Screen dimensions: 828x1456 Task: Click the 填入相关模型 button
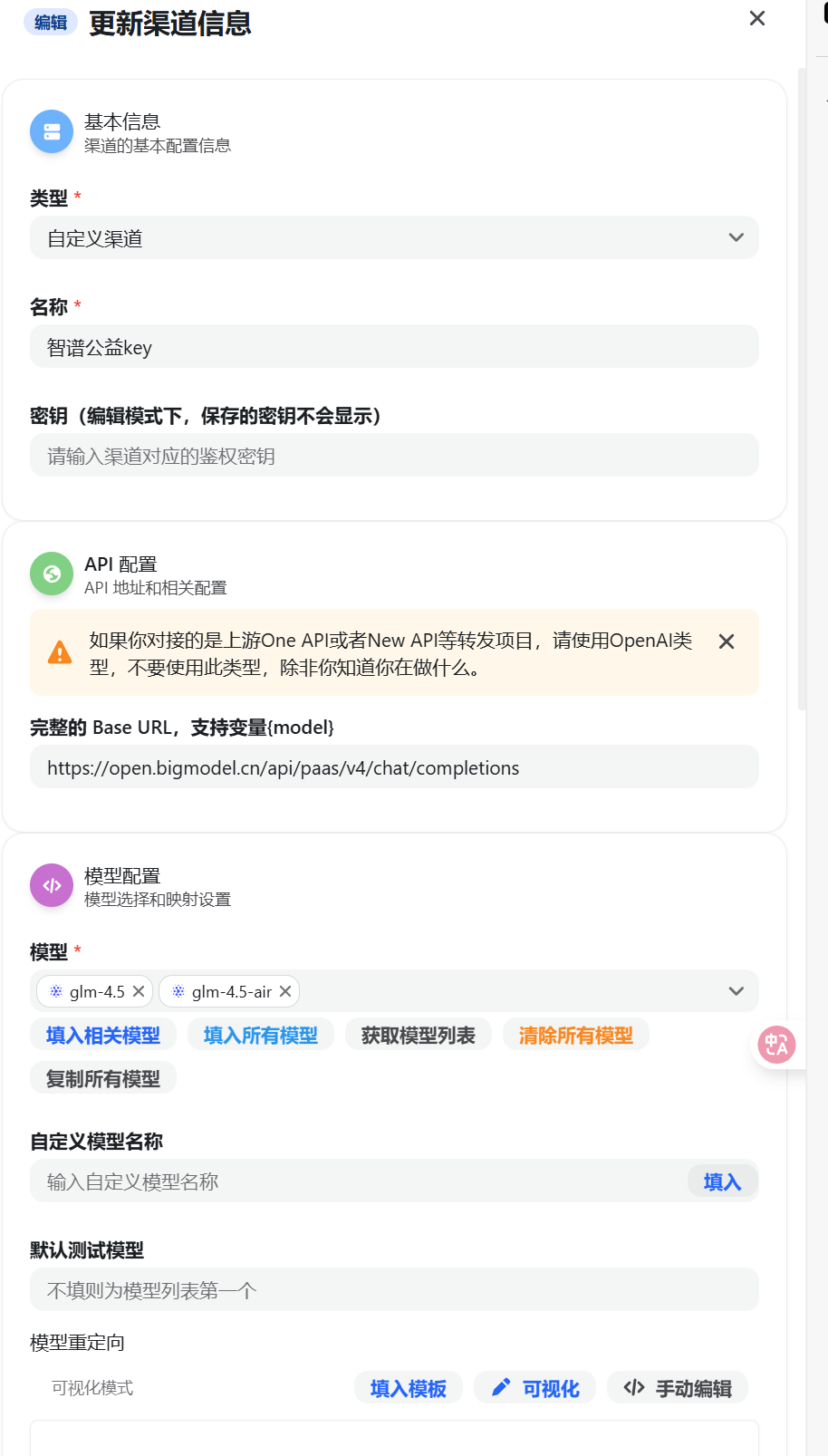pyautogui.click(x=103, y=1035)
